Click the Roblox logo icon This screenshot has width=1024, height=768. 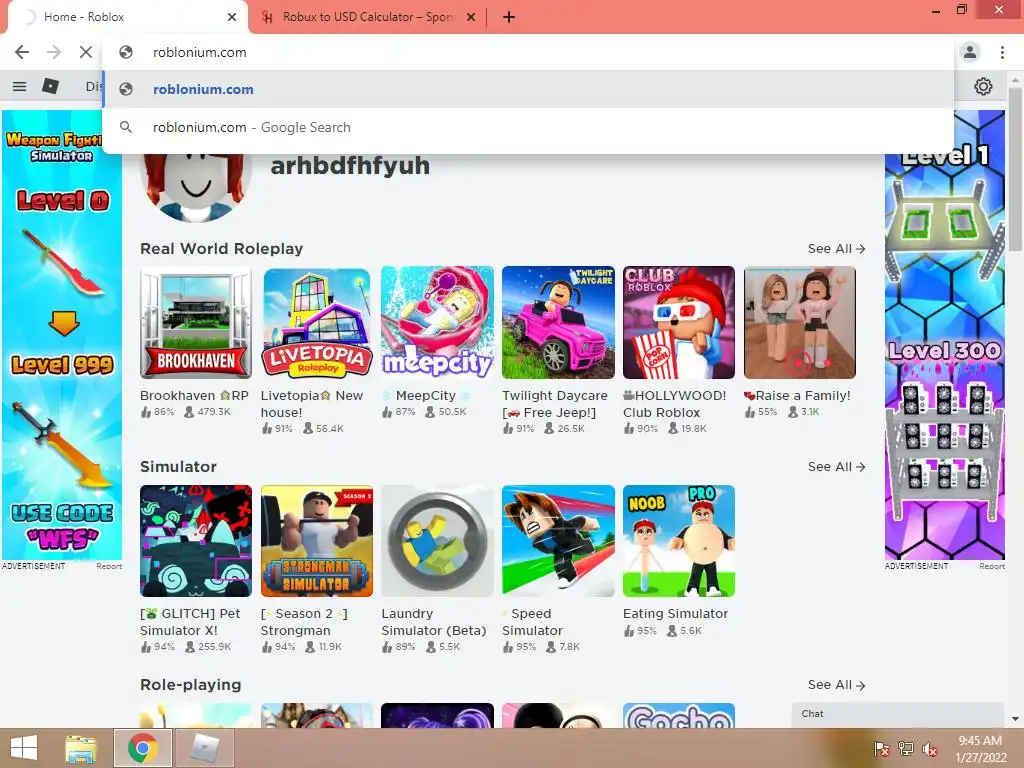point(50,86)
